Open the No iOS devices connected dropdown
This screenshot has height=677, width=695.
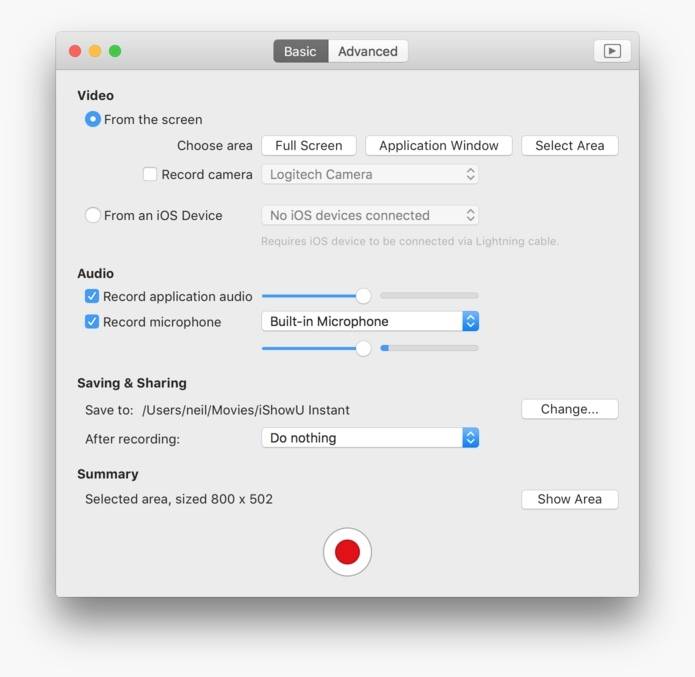pyautogui.click(x=370, y=215)
